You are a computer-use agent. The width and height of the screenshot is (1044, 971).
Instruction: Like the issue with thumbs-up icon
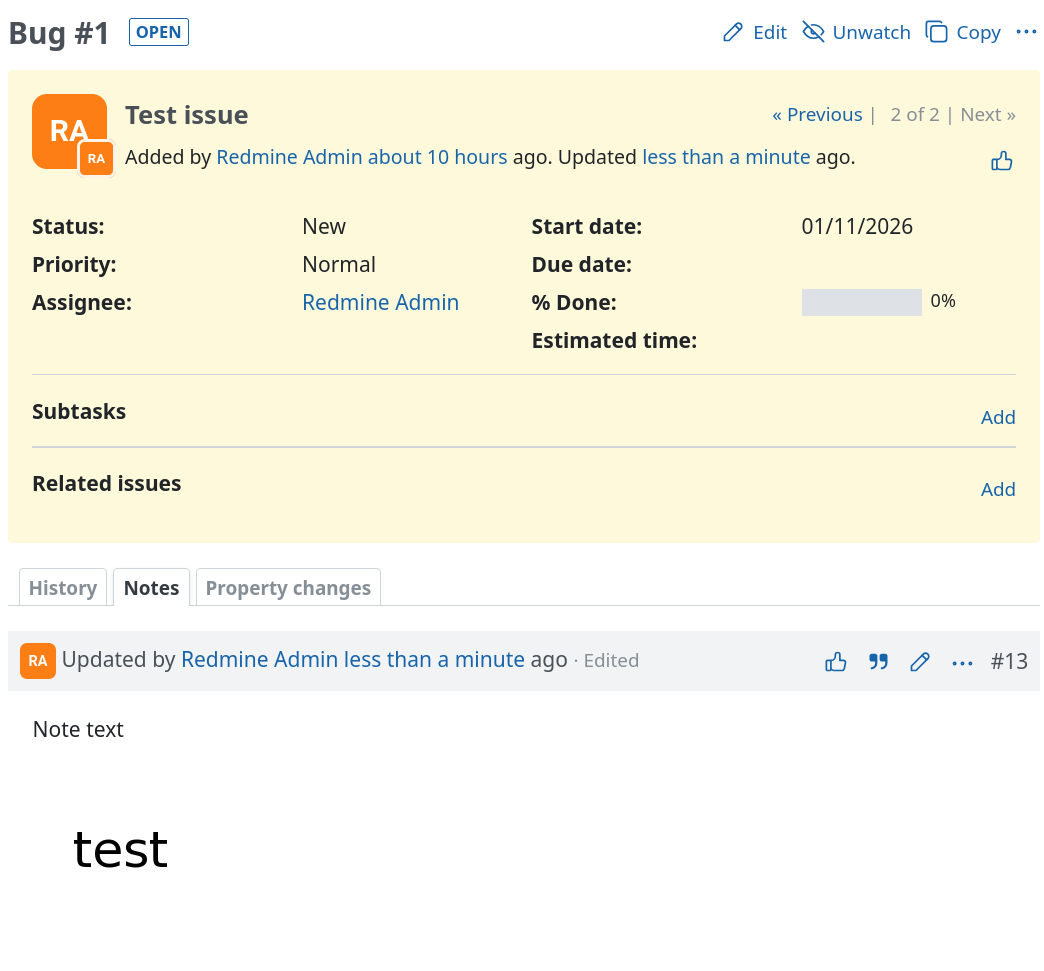tap(1002, 161)
